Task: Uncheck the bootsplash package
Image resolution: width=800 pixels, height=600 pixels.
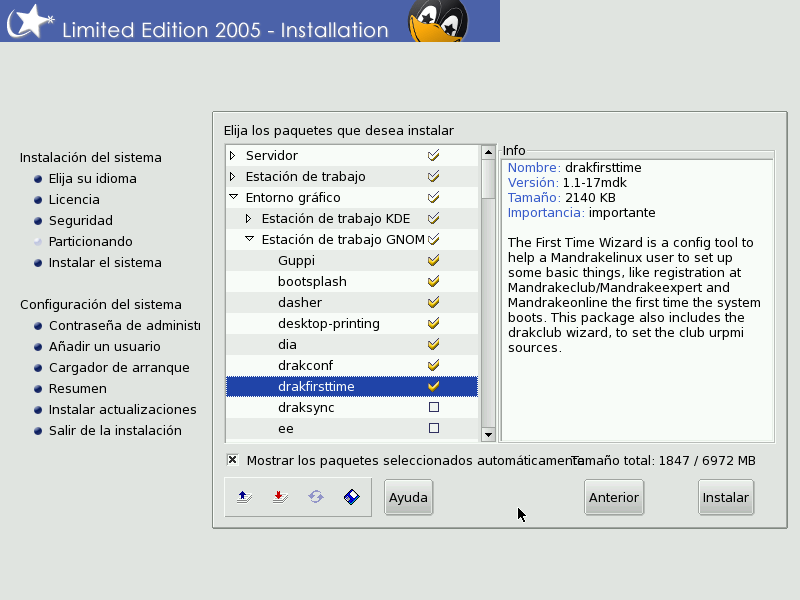Action: [434, 281]
